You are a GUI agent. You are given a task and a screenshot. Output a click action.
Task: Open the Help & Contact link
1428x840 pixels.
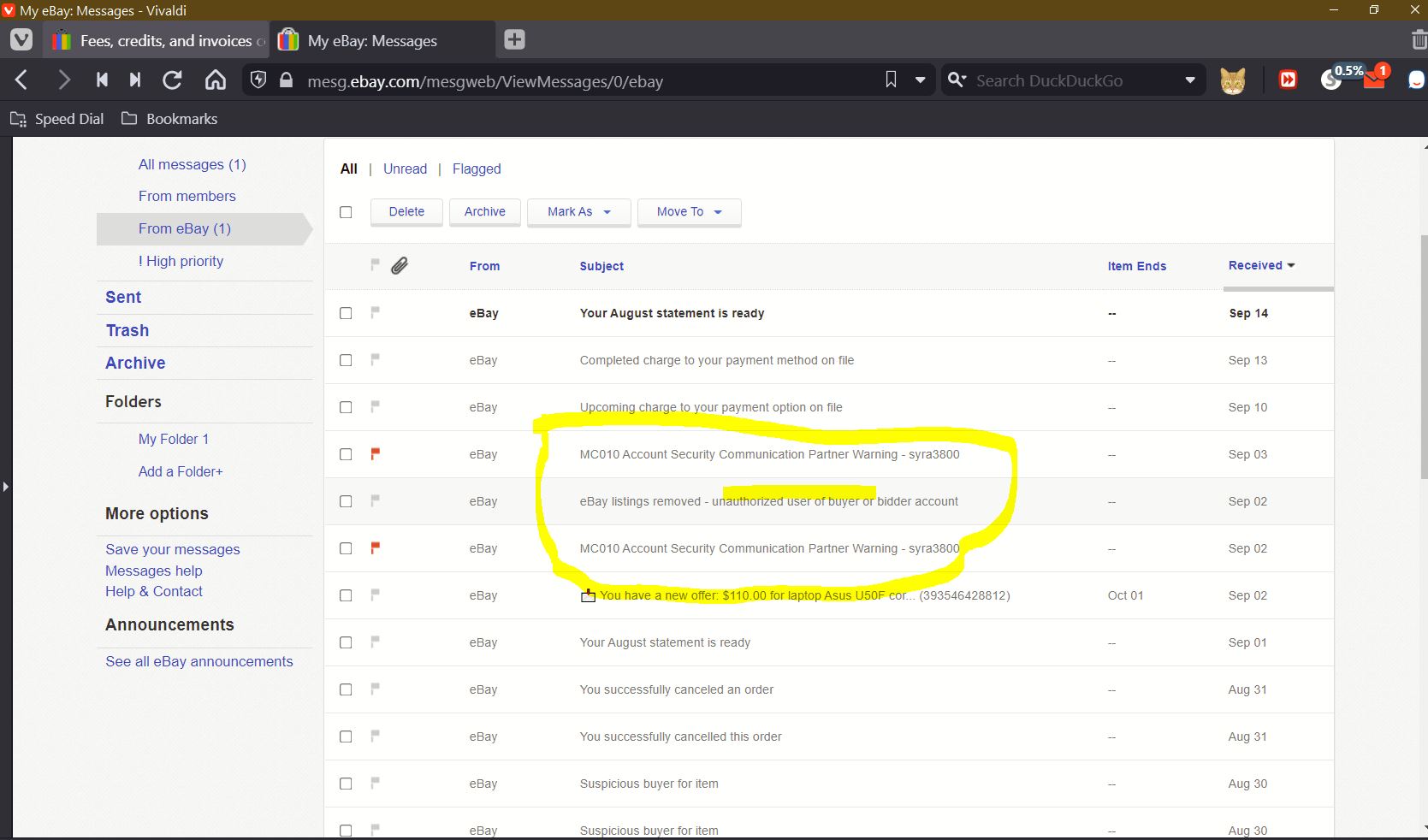[154, 591]
